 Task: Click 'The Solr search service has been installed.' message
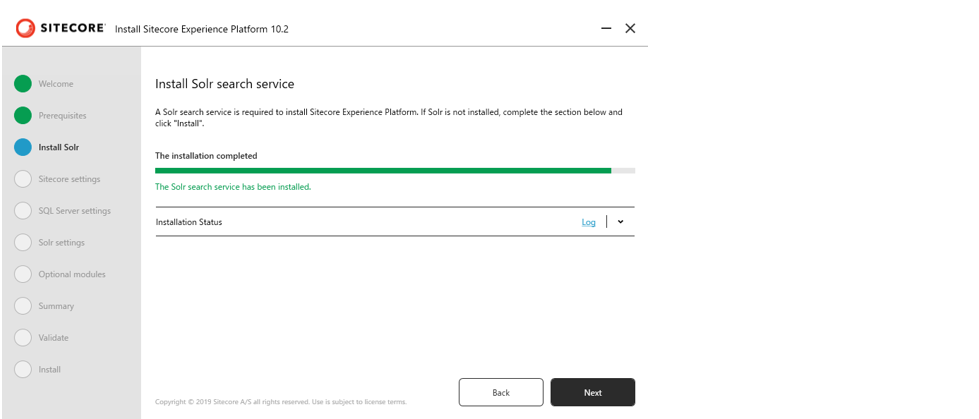click(x=233, y=187)
